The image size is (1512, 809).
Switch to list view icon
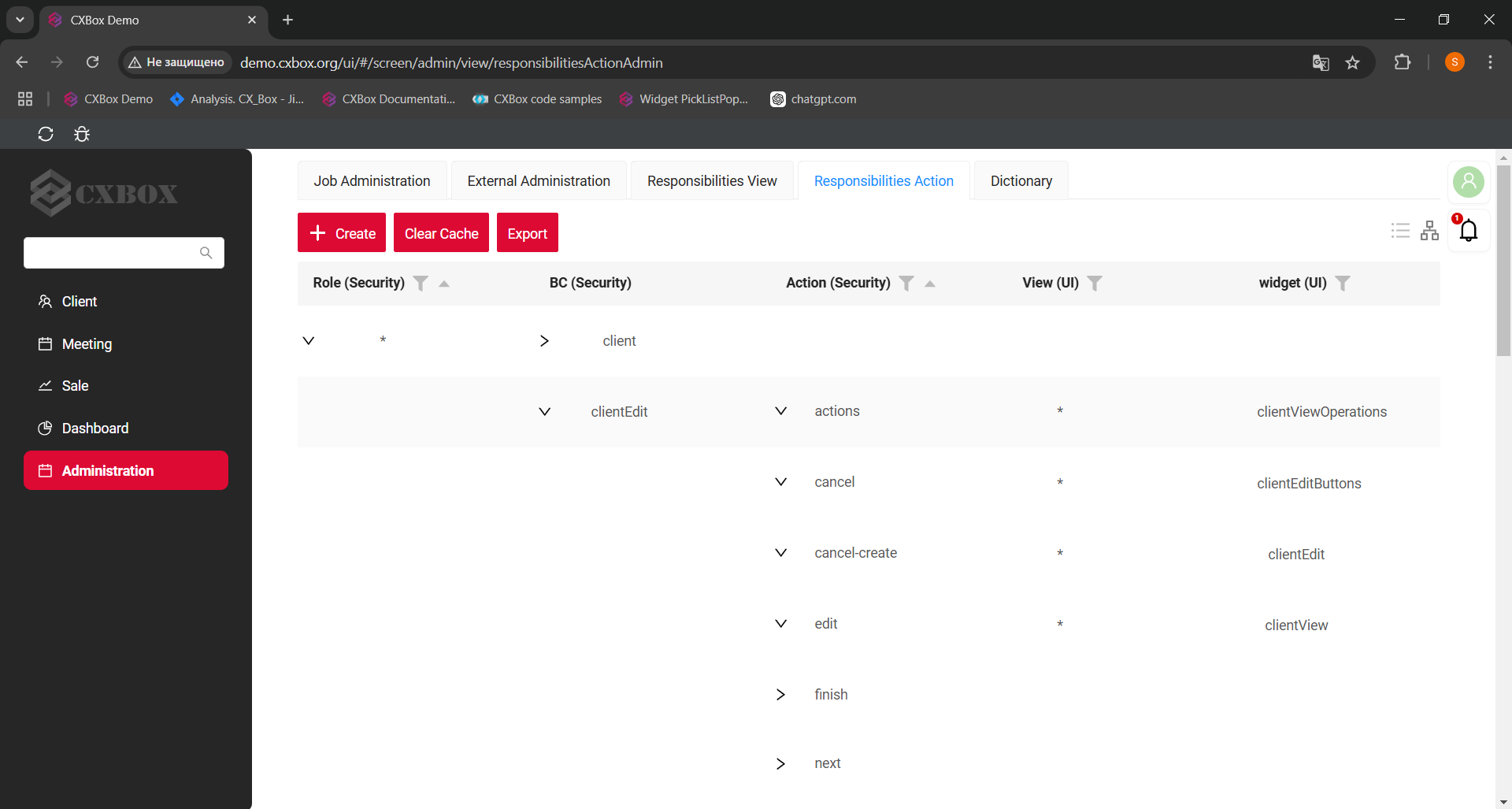pyautogui.click(x=1400, y=231)
